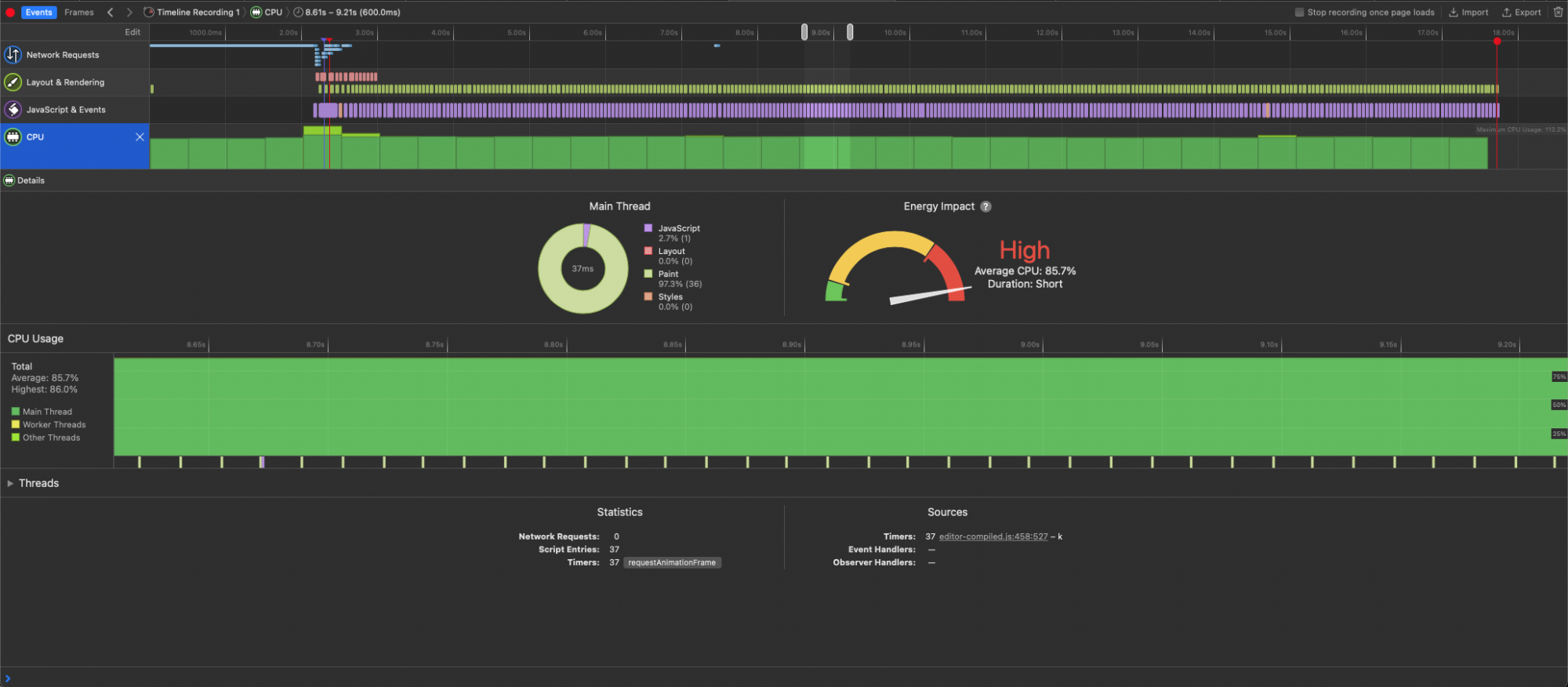Click the 'Average CPU: 85.7%' text
Image resolution: width=1568 pixels, height=687 pixels.
pyautogui.click(x=1025, y=271)
